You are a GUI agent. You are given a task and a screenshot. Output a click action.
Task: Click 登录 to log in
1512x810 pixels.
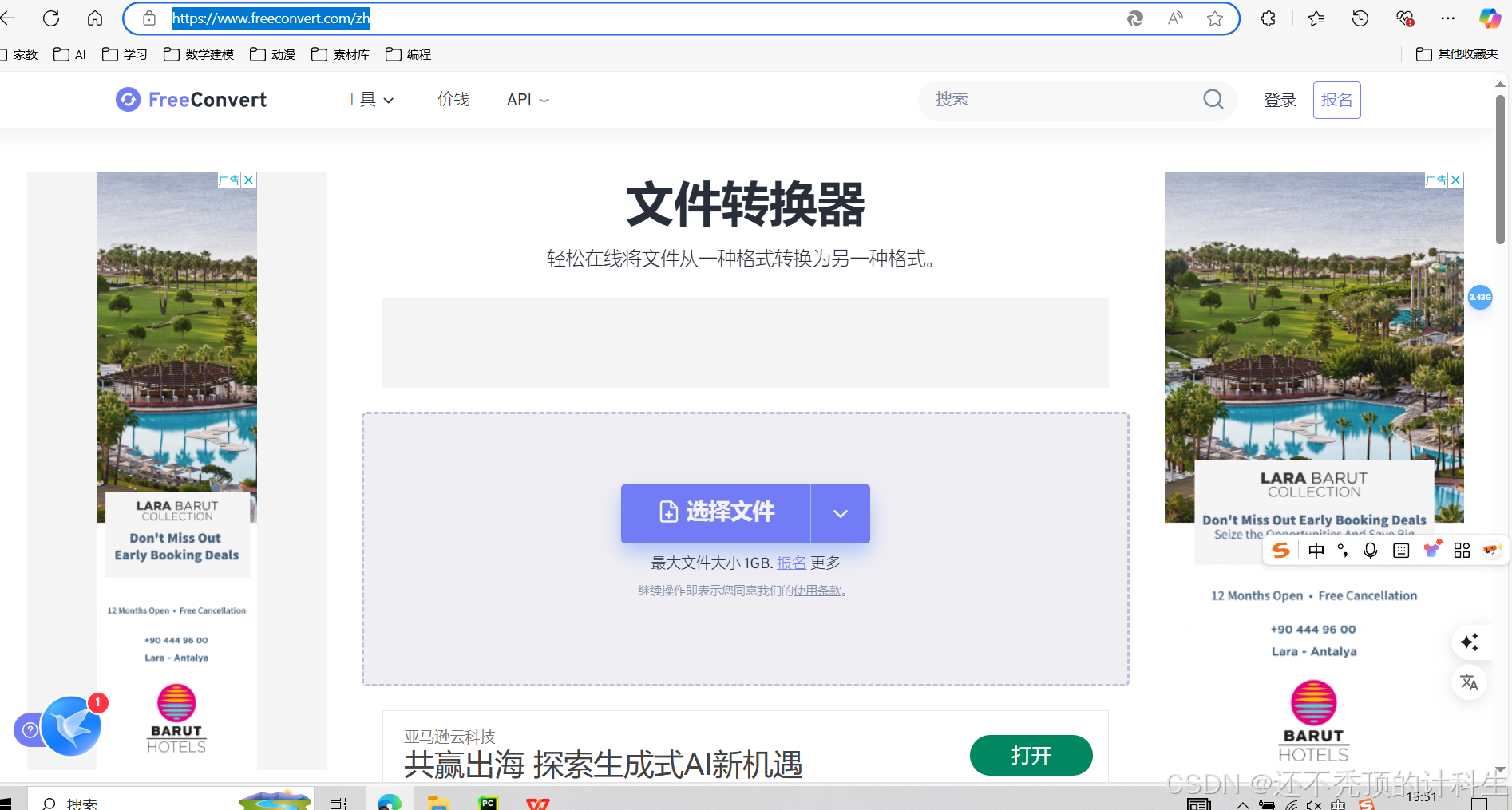click(1280, 100)
